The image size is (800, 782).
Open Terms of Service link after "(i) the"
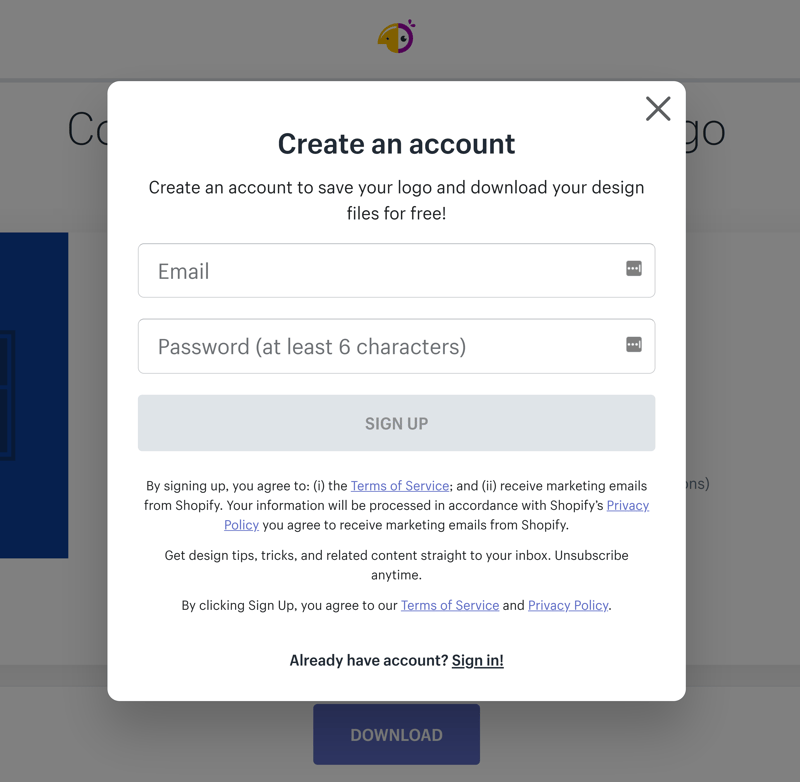(x=399, y=486)
